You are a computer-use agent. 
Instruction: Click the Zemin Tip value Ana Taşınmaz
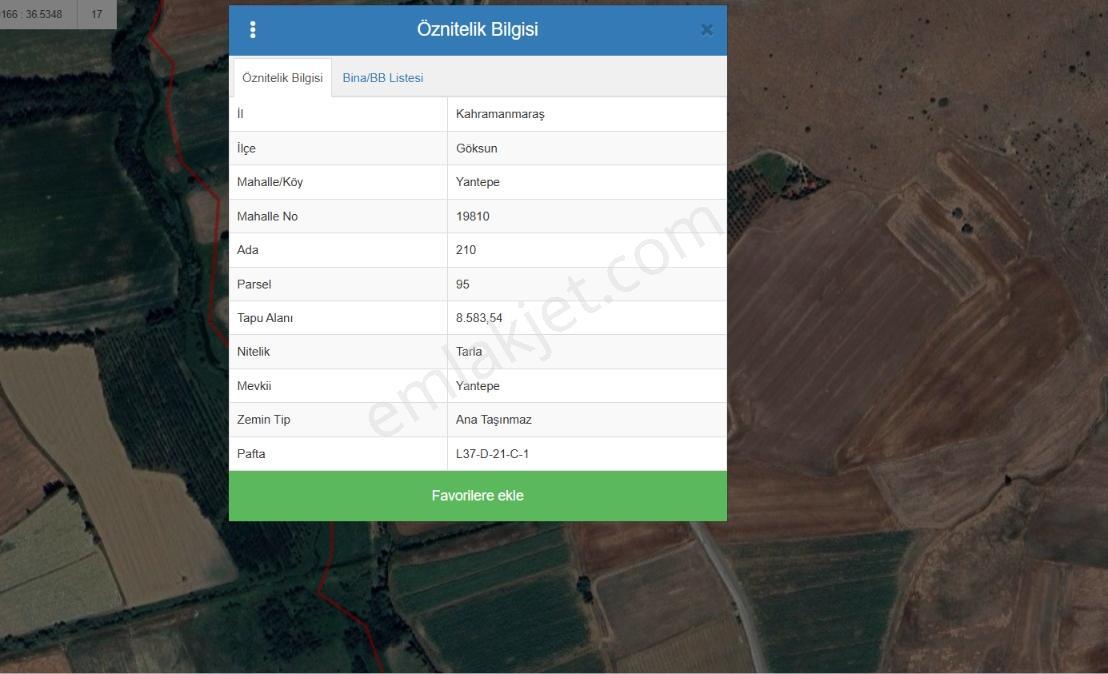point(494,420)
